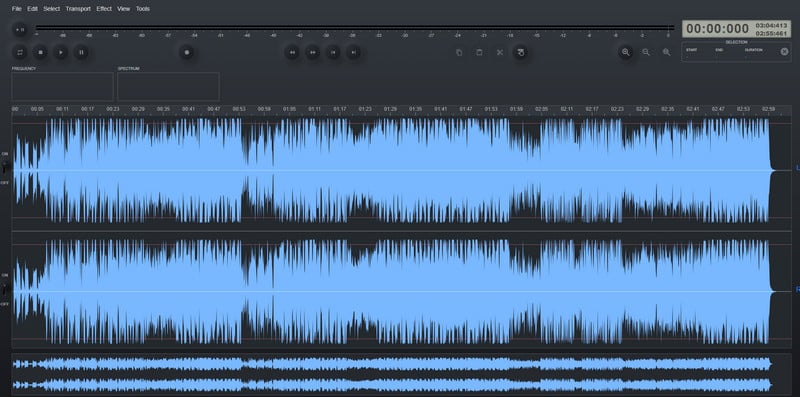Image resolution: width=800 pixels, height=397 pixels.
Task: Toggle loop playback
Action: (20, 52)
